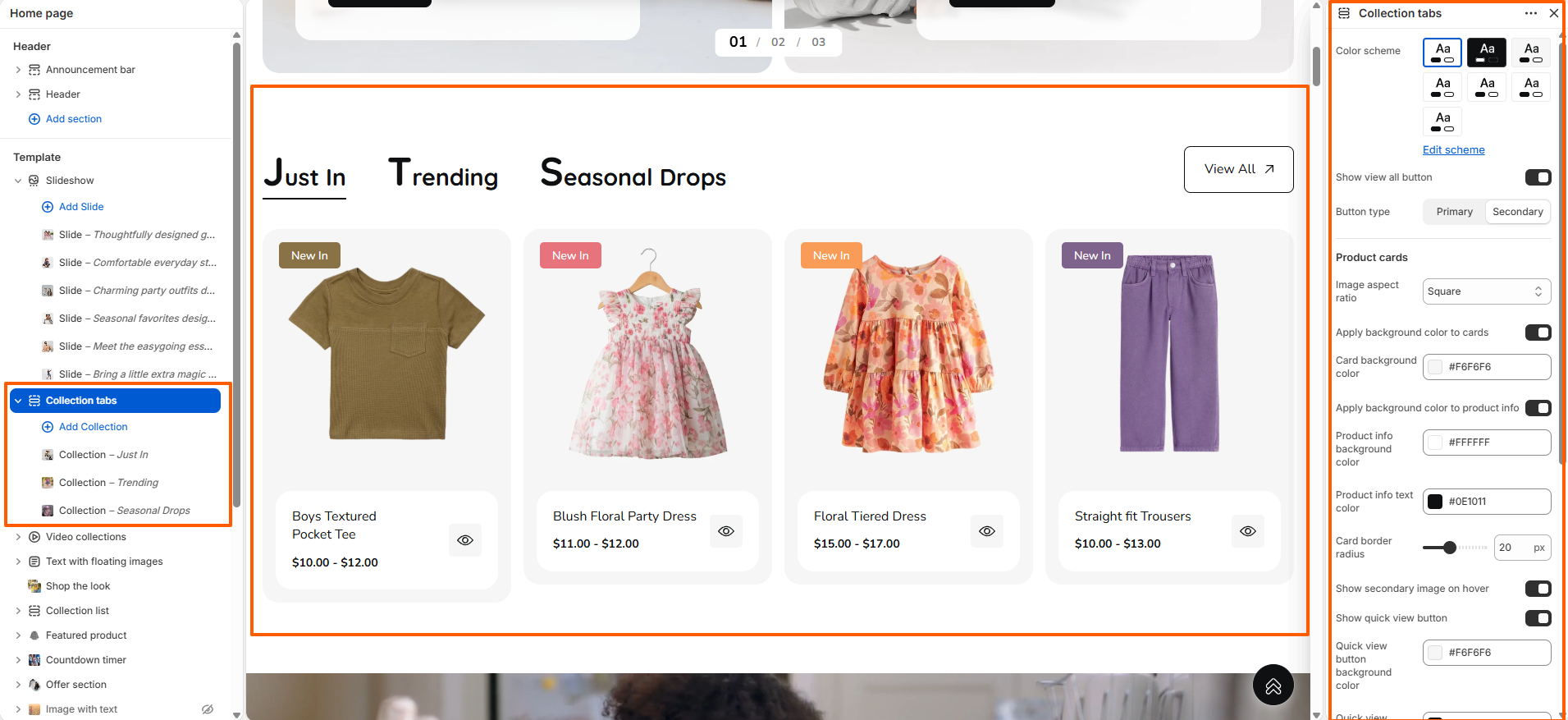1568x720 pixels.
Task: Click the View All button
Action: pyautogui.click(x=1239, y=169)
